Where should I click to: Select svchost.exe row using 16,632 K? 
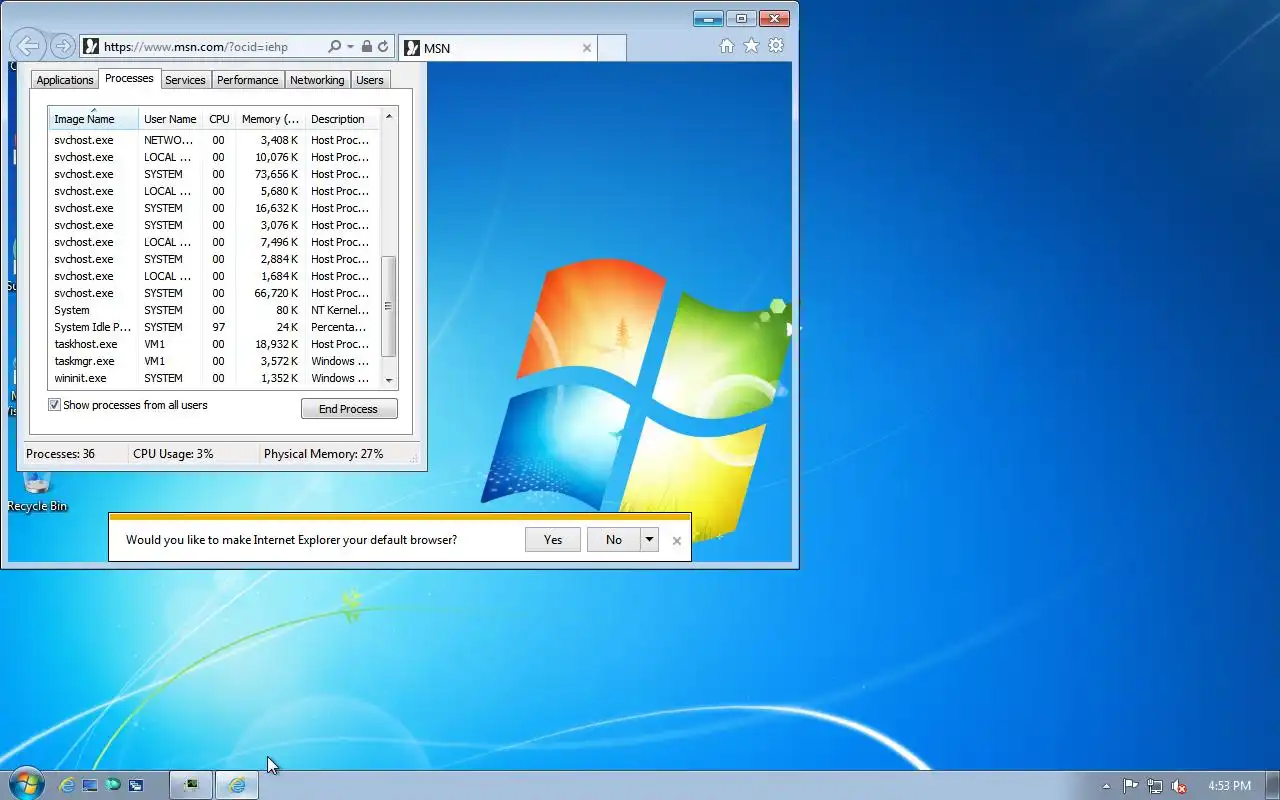pyautogui.click(x=214, y=208)
